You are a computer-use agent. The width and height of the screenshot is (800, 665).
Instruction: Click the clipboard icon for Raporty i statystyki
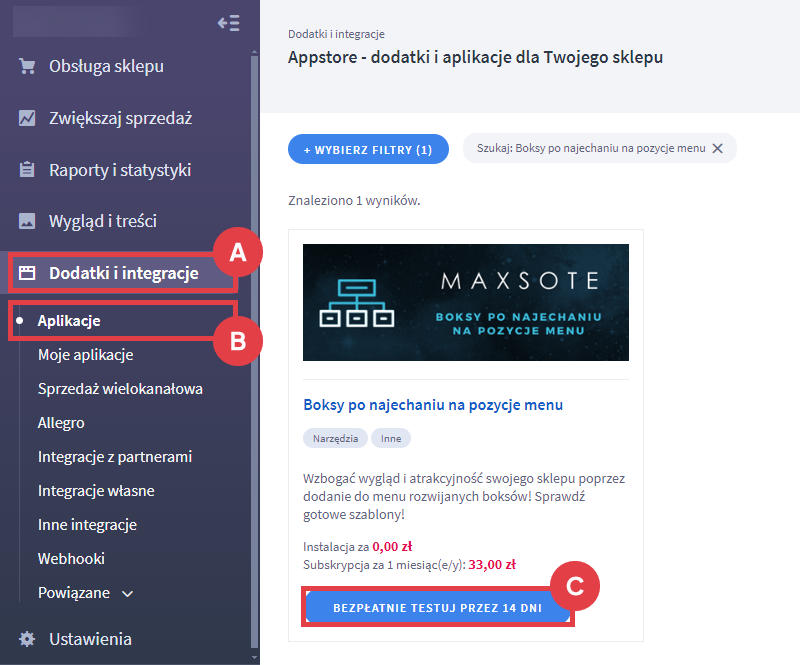tap(27, 169)
